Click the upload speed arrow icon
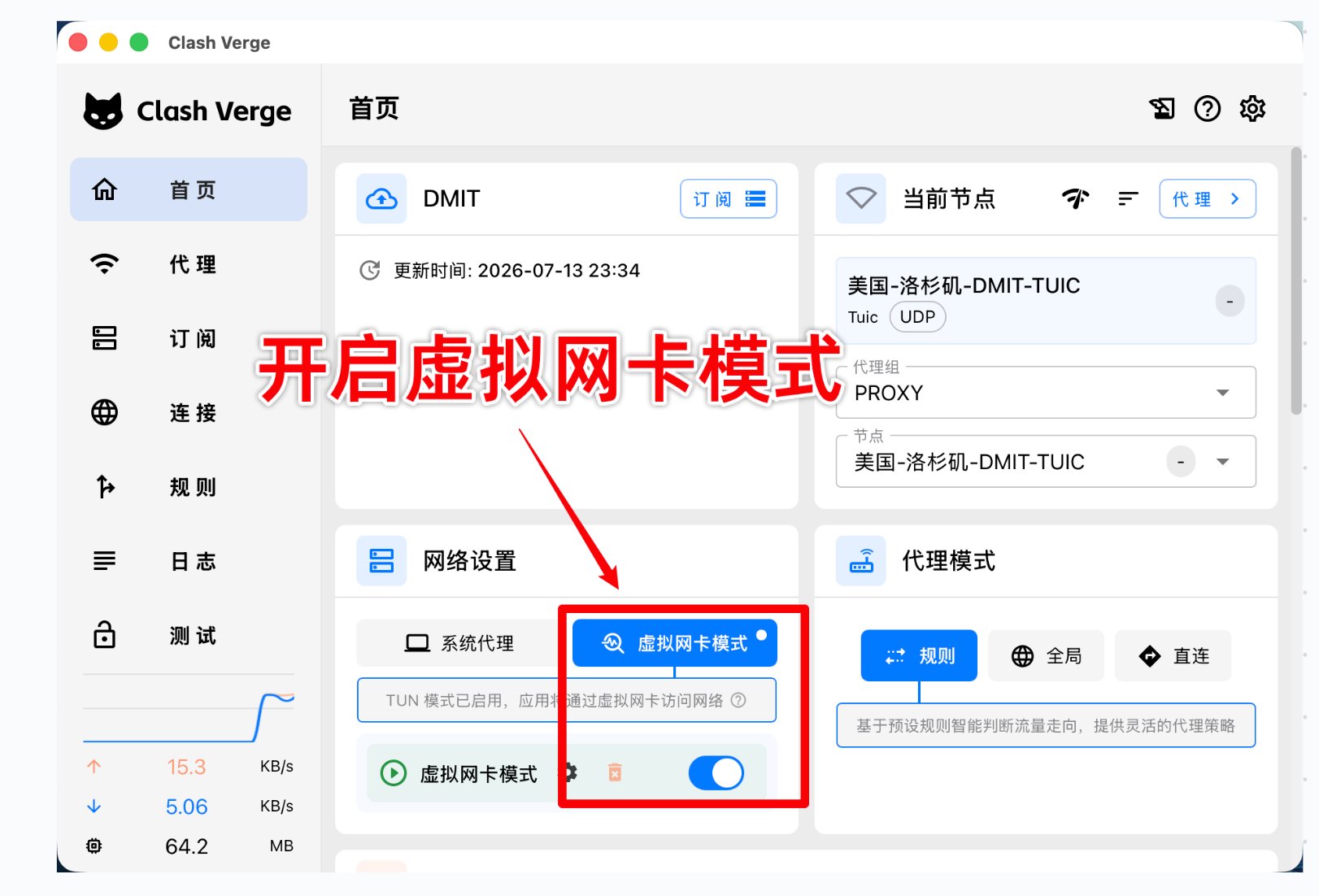This screenshot has height=896, width=1319. 94,766
